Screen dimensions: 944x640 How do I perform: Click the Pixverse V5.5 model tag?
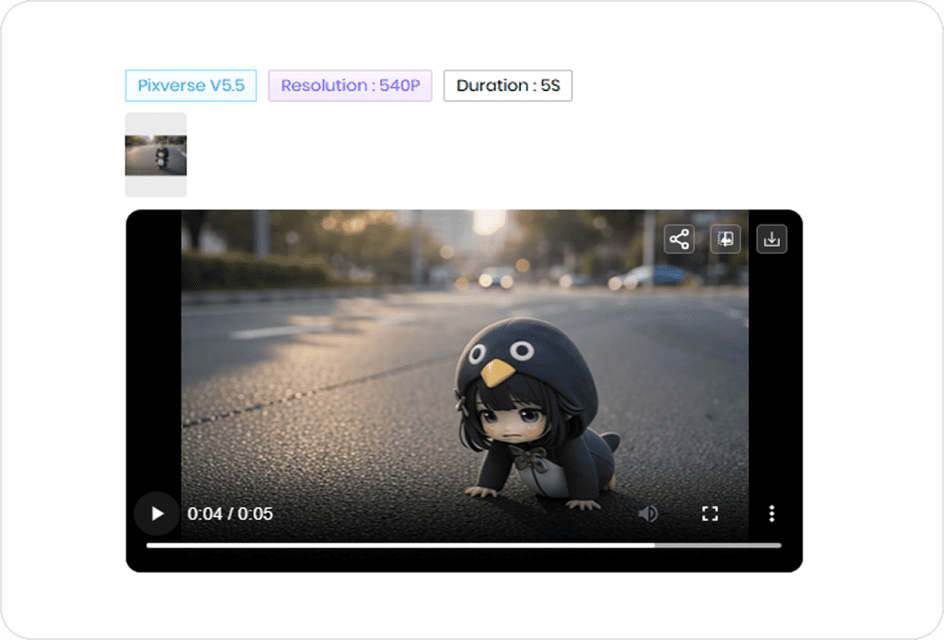point(191,86)
